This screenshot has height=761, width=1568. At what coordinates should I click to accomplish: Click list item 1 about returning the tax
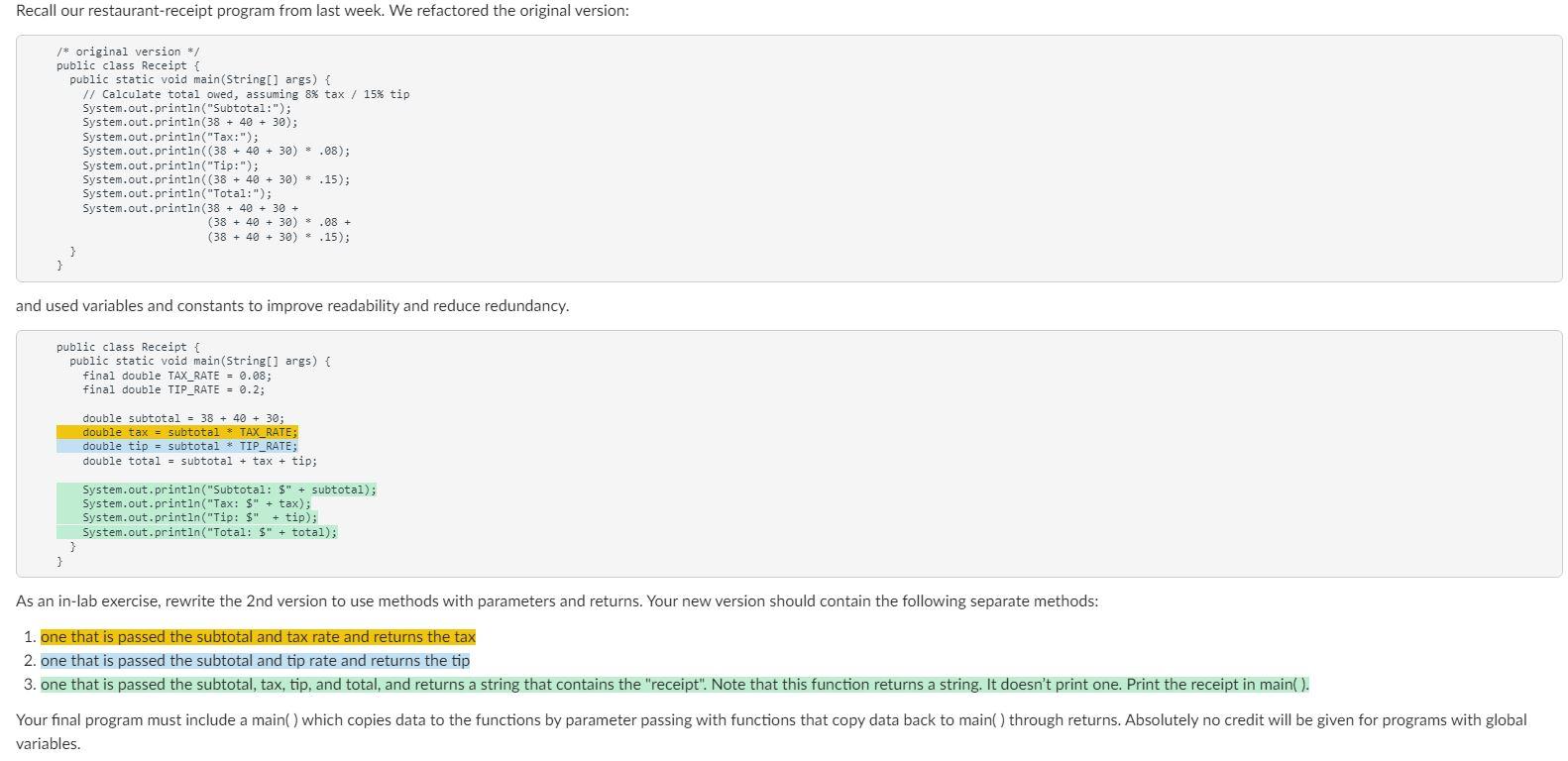tap(258, 636)
